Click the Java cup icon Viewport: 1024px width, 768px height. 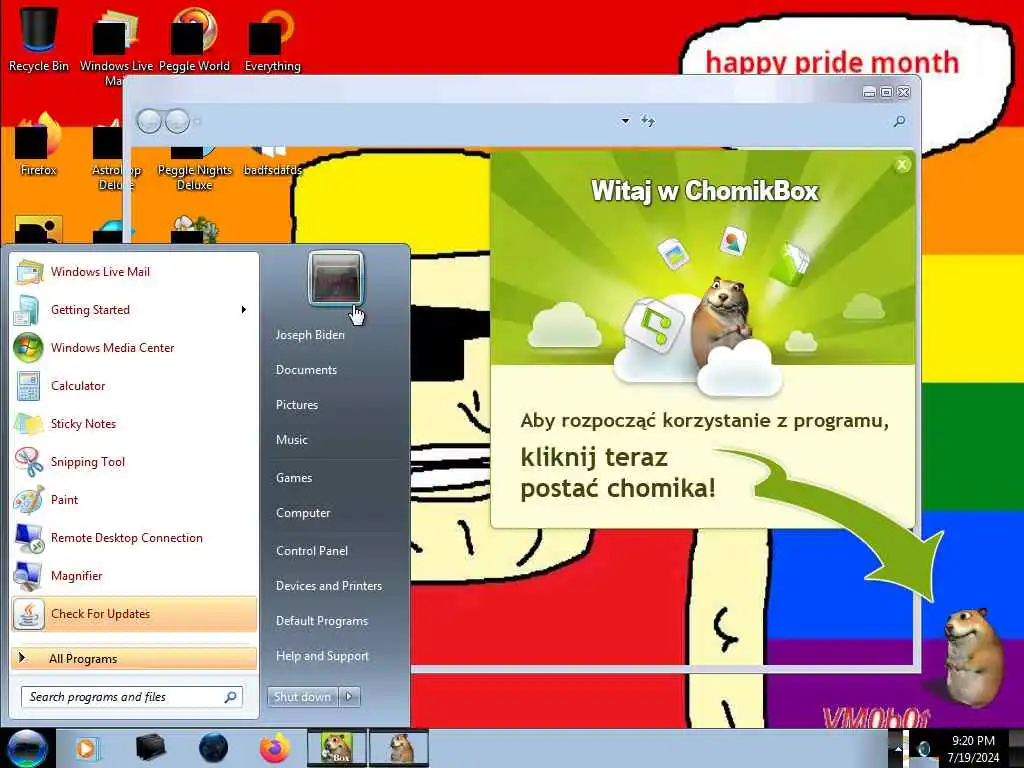point(29,614)
